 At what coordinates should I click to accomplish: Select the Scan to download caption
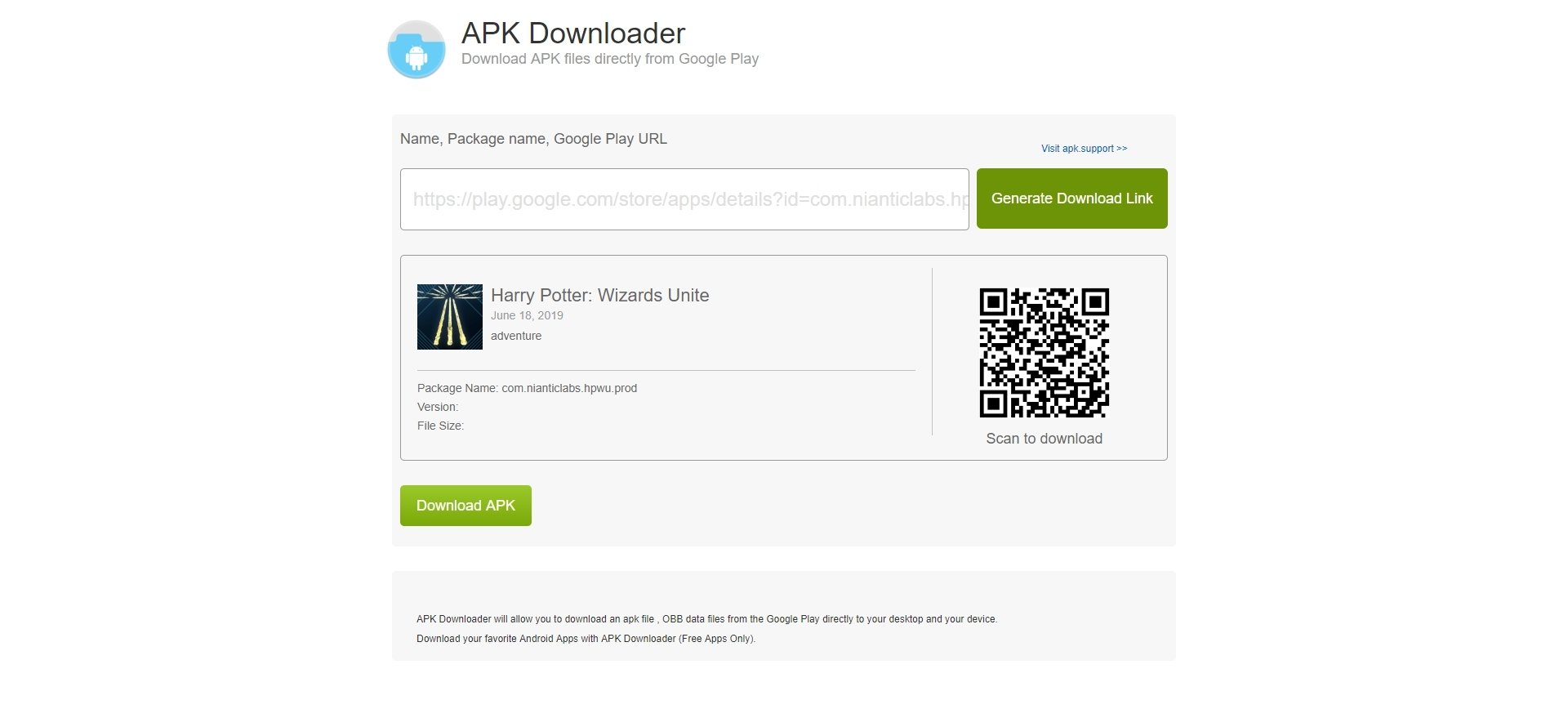point(1044,439)
